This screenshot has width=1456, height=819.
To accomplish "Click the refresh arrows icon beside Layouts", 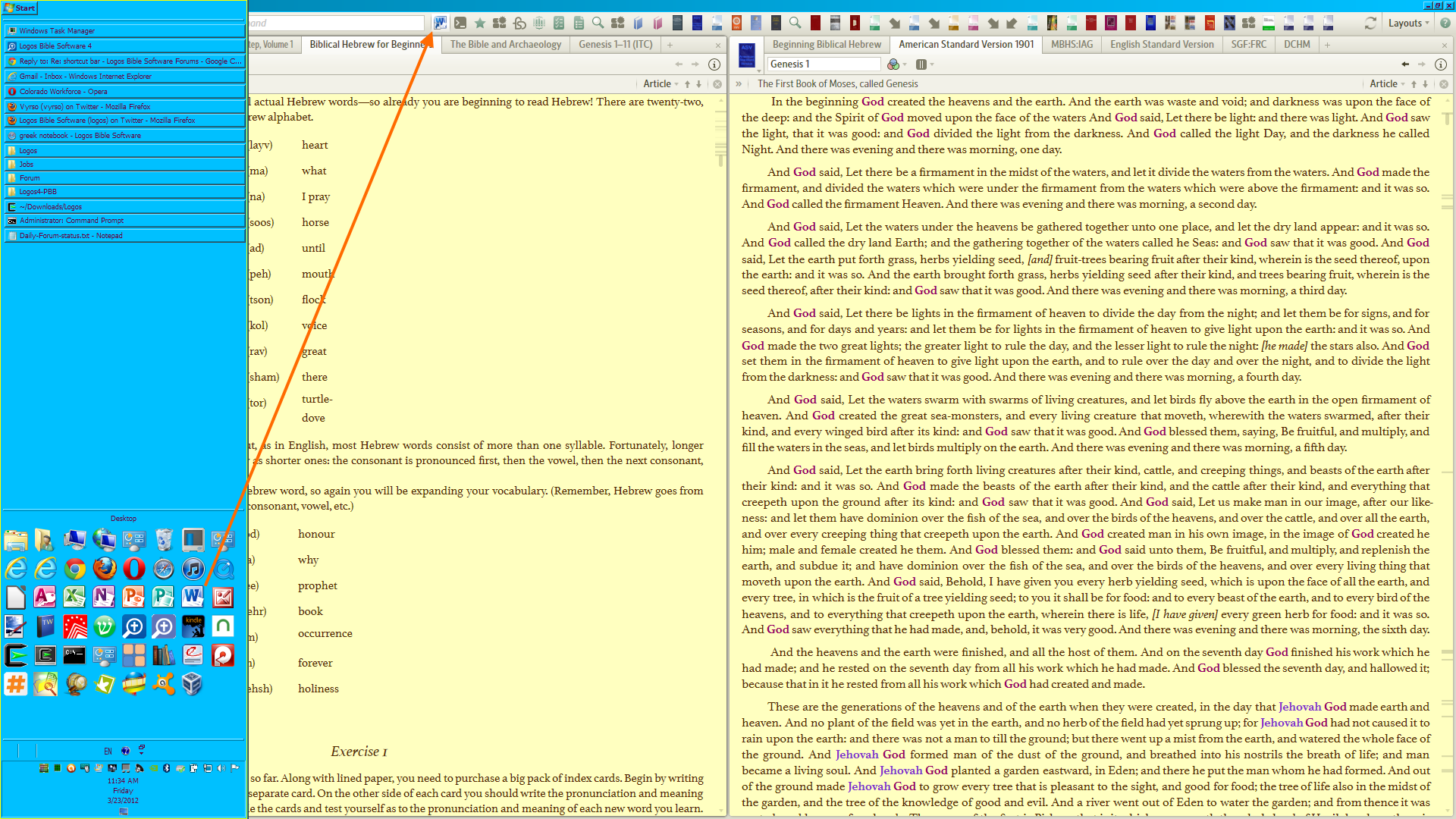I will (x=1370, y=23).
